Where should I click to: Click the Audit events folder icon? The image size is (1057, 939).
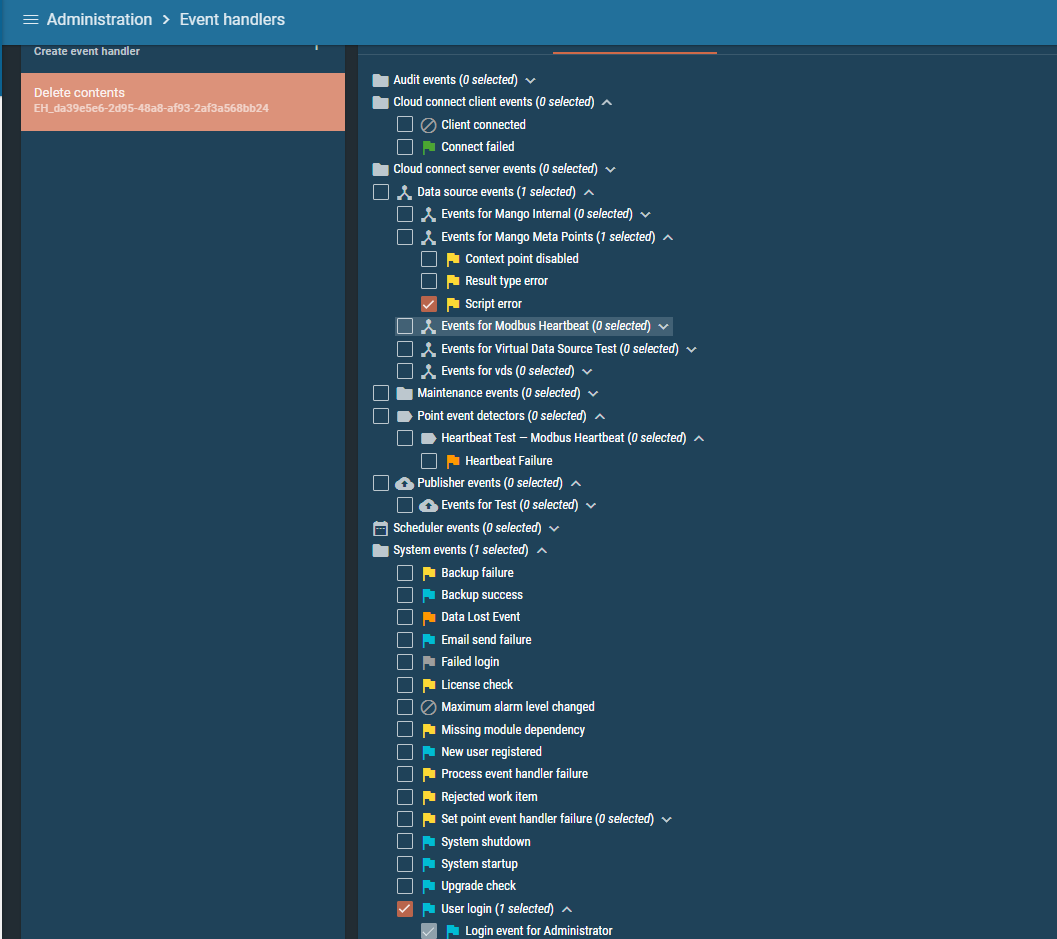click(x=381, y=80)
